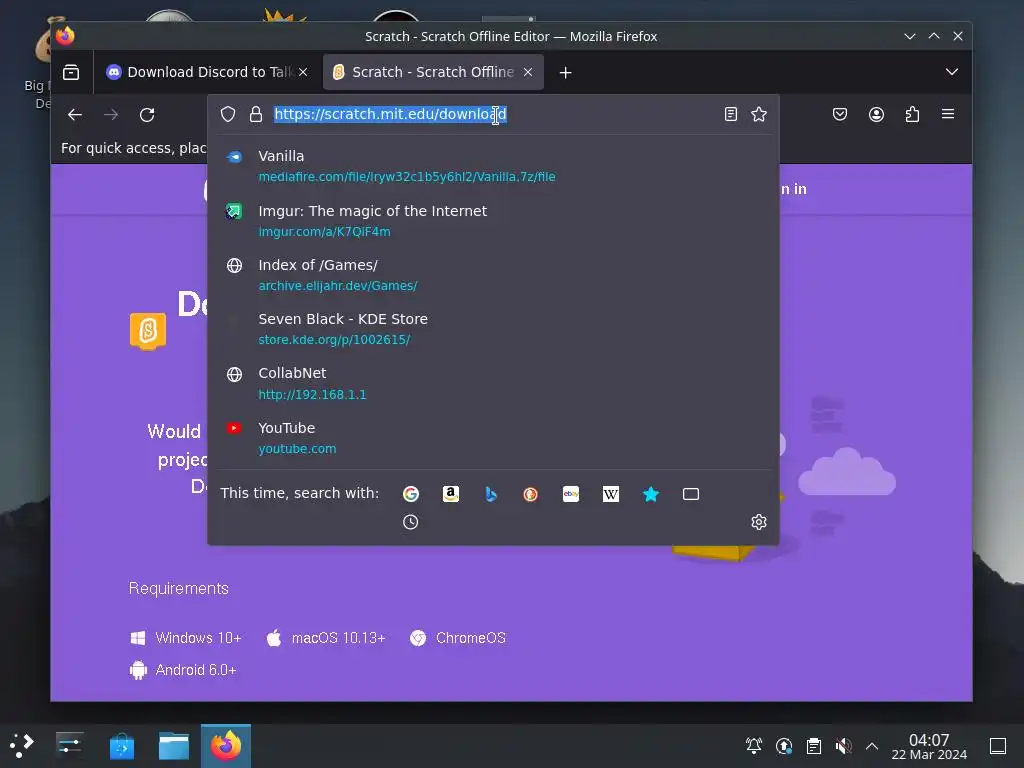Open the Firefox hamburger application menu

(x=948, y=114)
